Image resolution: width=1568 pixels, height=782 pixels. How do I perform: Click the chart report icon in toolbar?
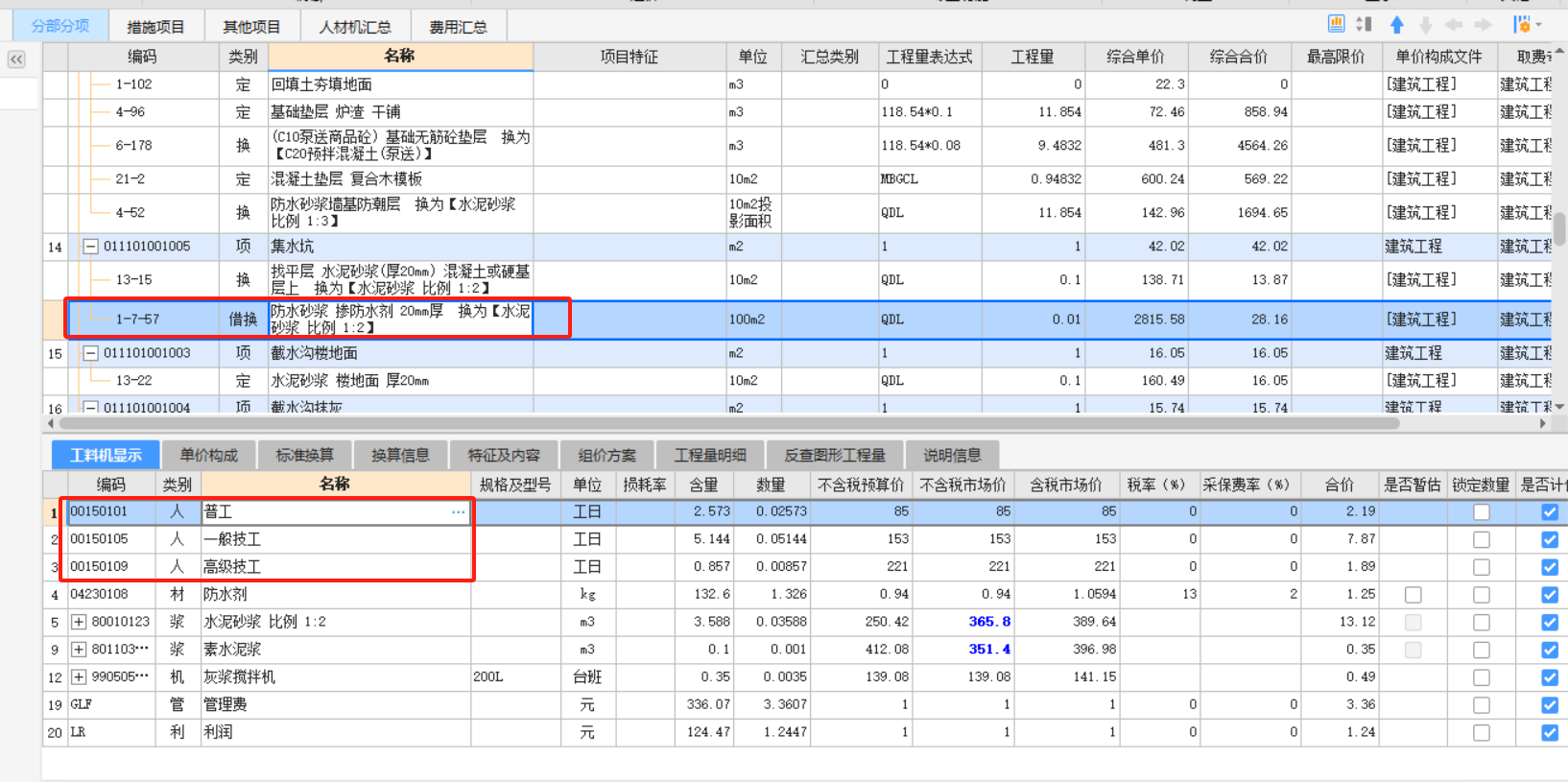[x=1336, y=24]
